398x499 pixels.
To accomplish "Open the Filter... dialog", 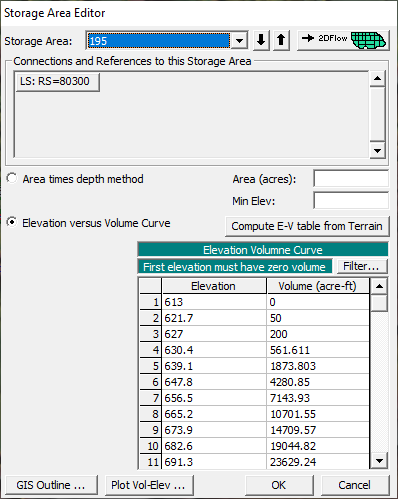I will click(x=362, y=266).
